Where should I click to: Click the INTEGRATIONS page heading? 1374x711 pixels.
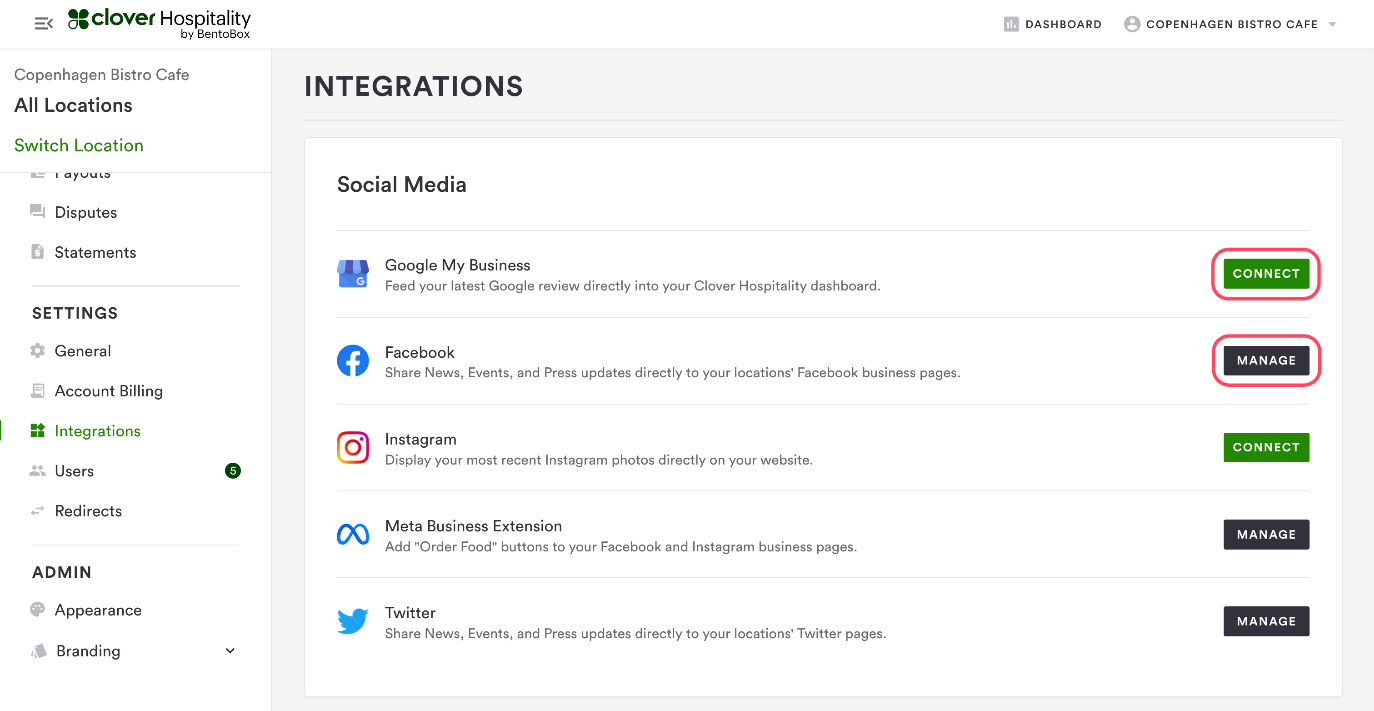414,87
